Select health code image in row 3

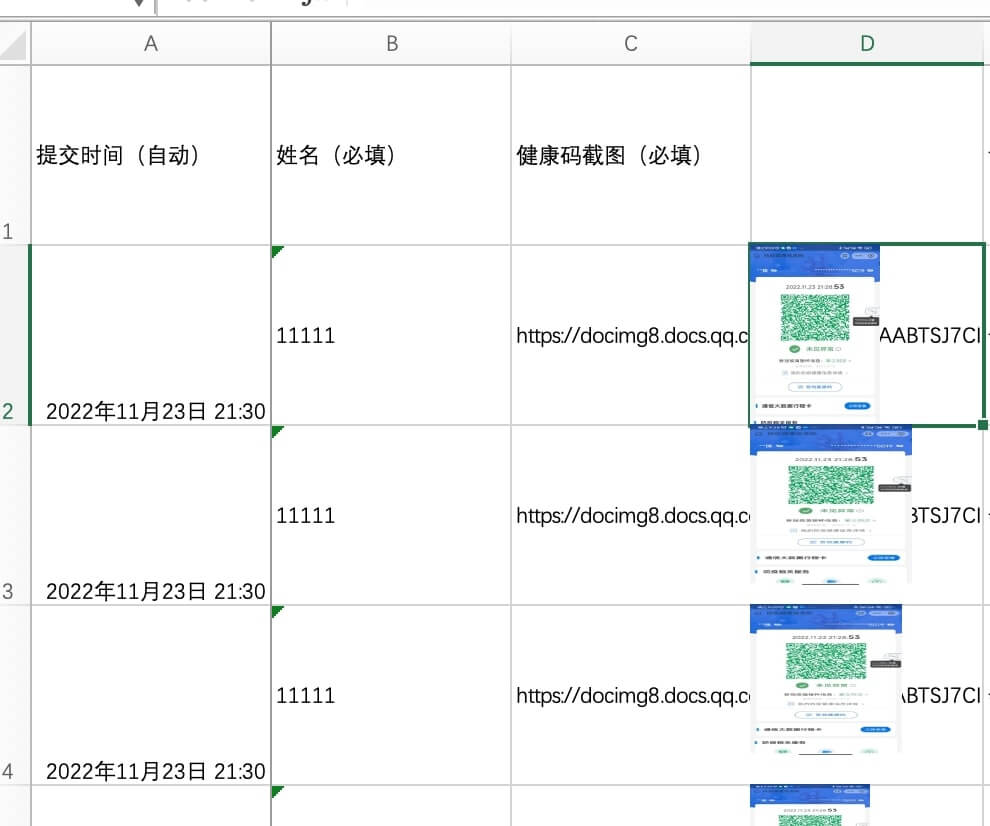pyautogui.click(x=831, y=505)
